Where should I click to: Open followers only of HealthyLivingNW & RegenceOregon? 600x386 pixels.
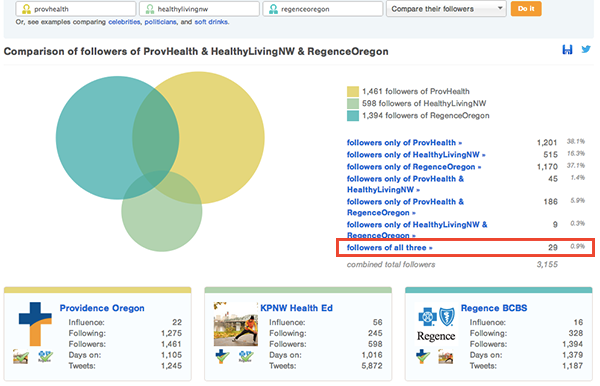[417, 230]
